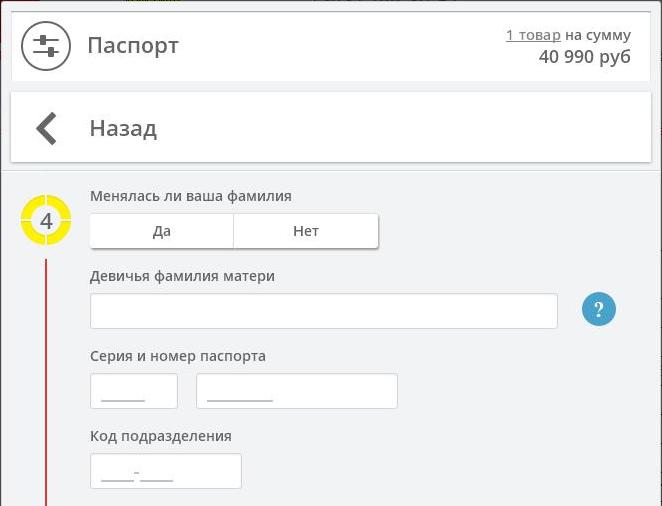662x506 pixels.
Task: Click the short passport series field
Action: pyautogui.click(x=134, y=391)
